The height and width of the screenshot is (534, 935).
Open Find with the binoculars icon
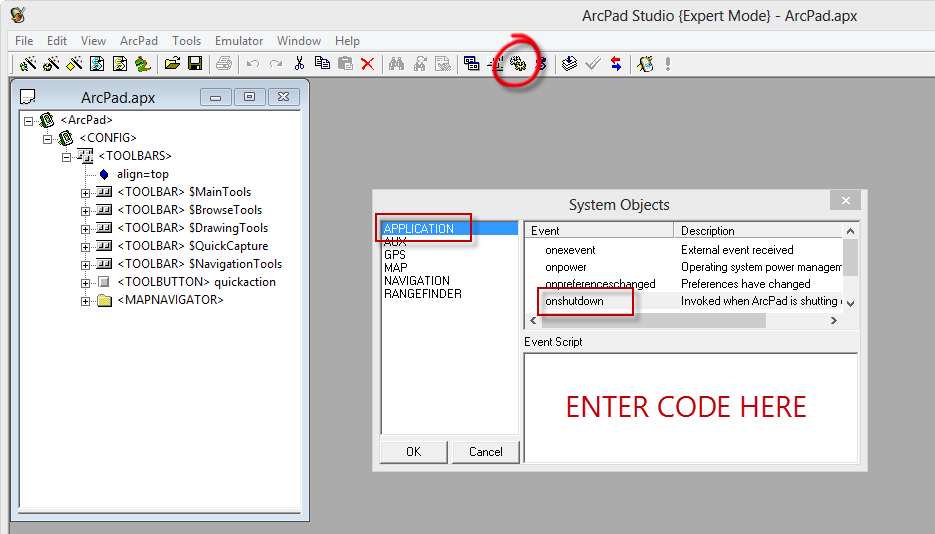(x=397, y=63)
